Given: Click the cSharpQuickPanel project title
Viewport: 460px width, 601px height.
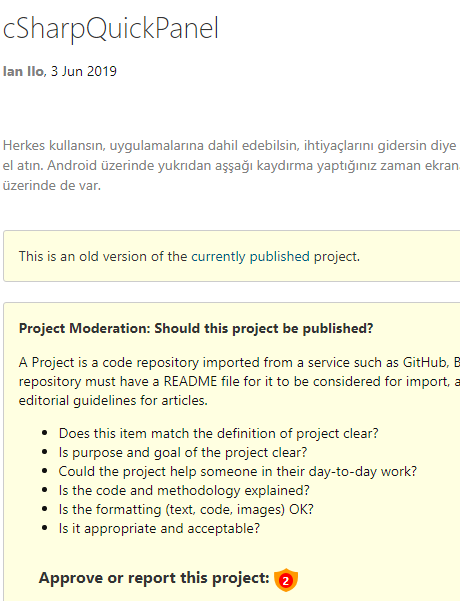Looking at the screenshot, I should click(x=111, y=28).
